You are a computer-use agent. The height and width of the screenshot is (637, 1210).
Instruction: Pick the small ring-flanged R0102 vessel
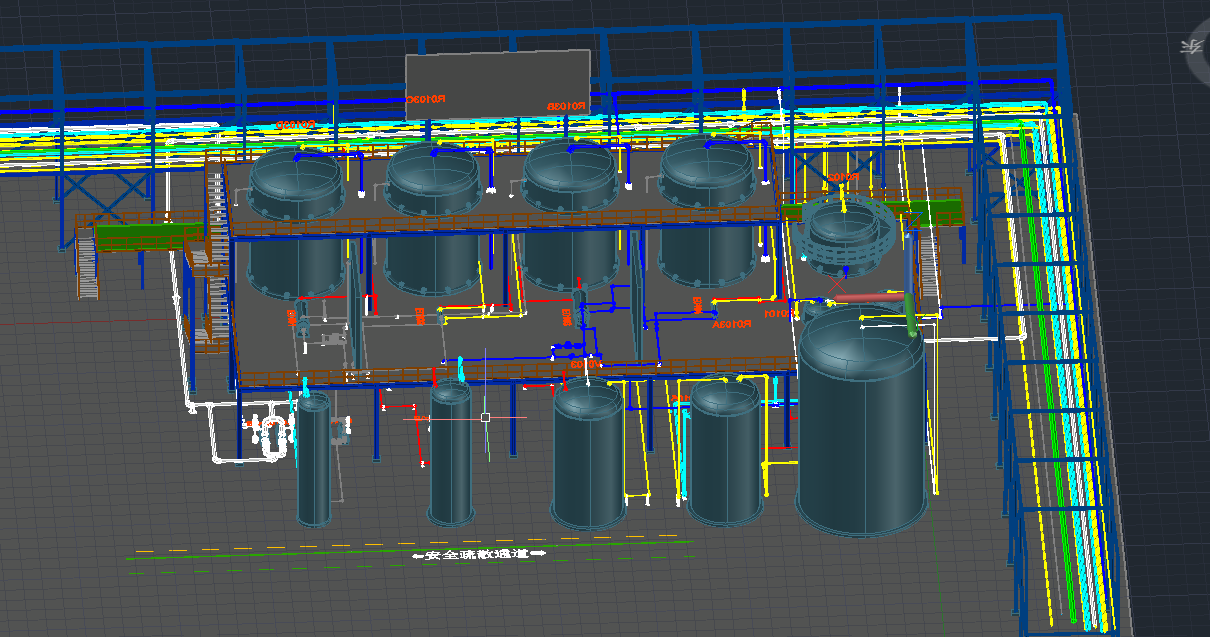(845, 238)
